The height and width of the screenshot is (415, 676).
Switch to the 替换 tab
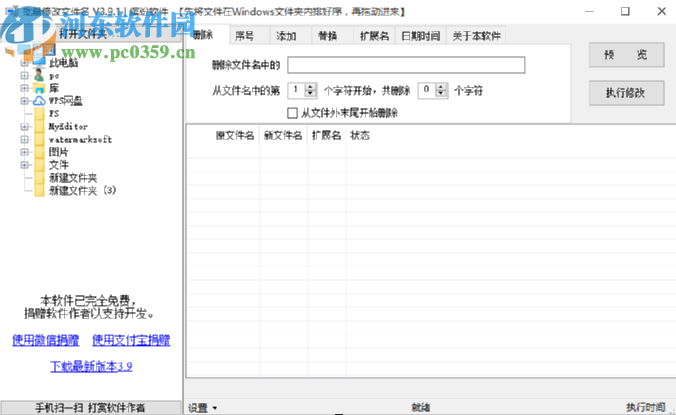pyautogui.click(x=332, y=36)
